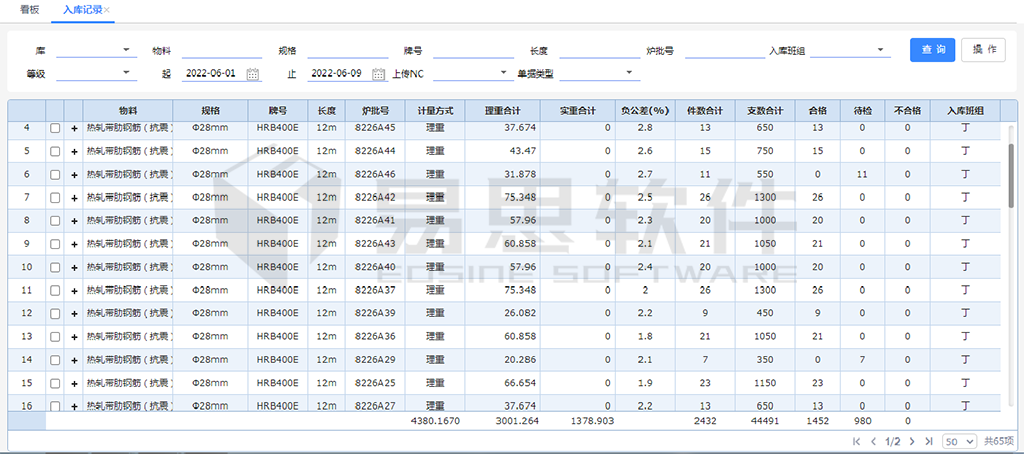The width and height of the screenshot is (1024, 454).
Task: Click the 查询 search button
Action: pos(932,50)
